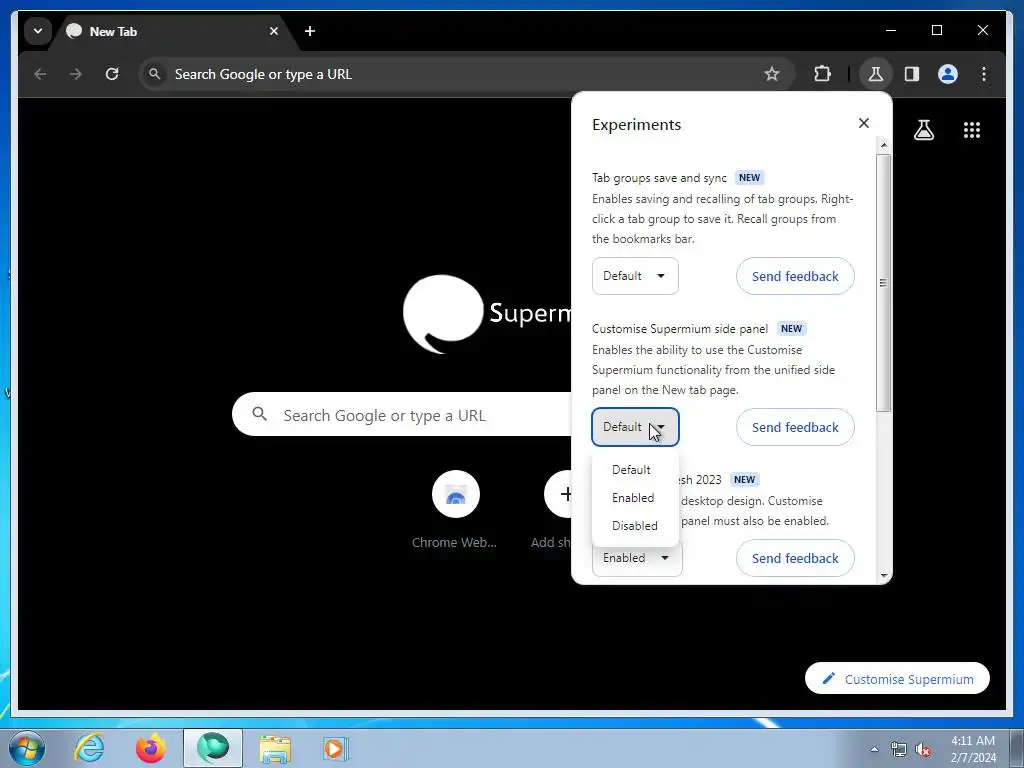Go back using the back arrow
1024x768 pixels.
coord(40,74)
